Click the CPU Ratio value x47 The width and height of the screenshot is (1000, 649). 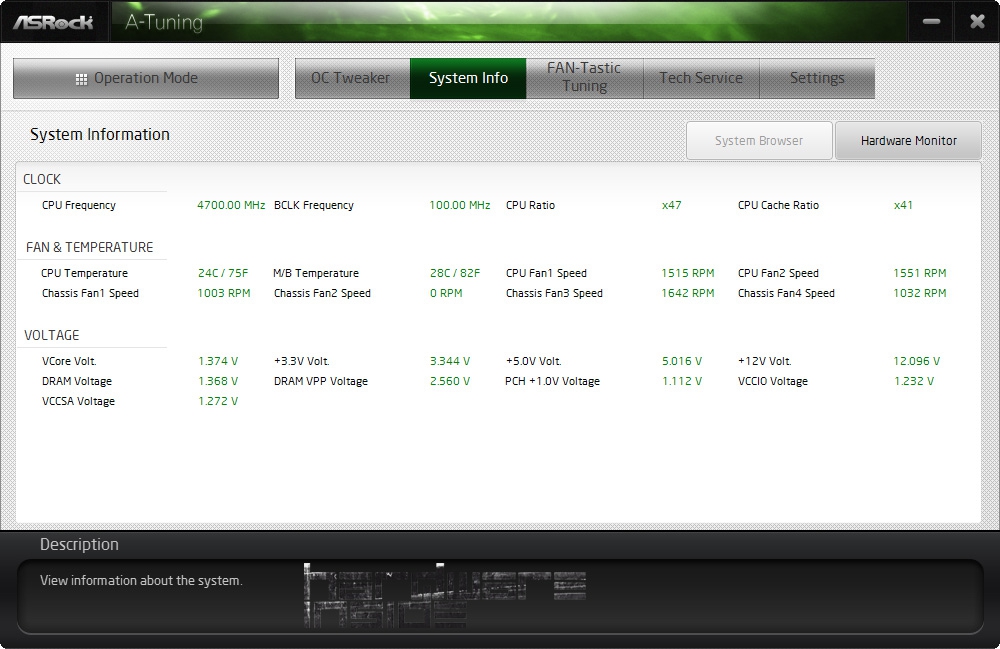[x=672, y=205]
